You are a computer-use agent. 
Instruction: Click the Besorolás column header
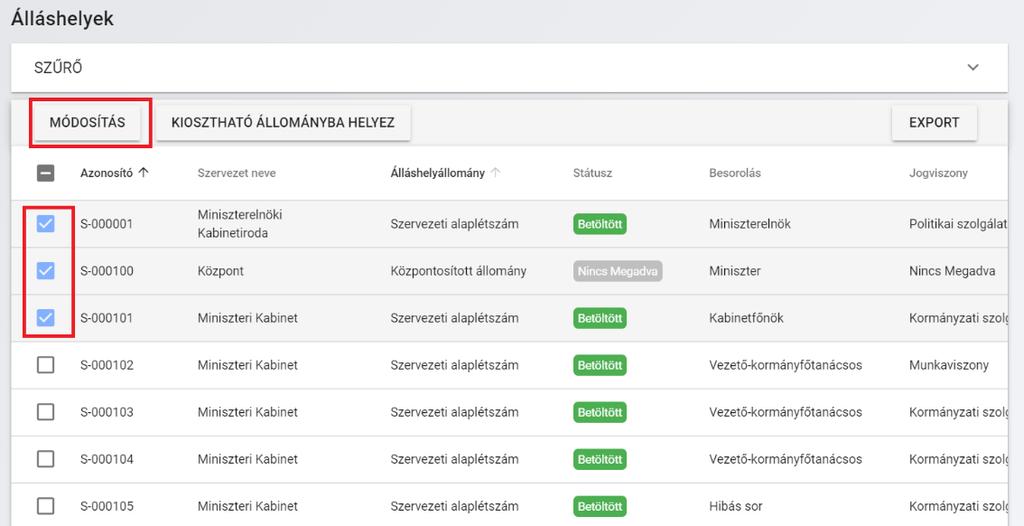(x=735, y=173)
